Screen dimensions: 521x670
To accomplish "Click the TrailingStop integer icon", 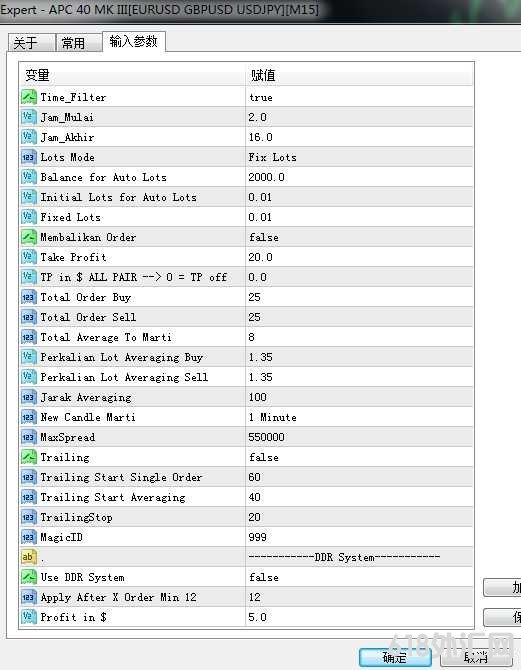I will pyautogui.click(x=29, y=517).
